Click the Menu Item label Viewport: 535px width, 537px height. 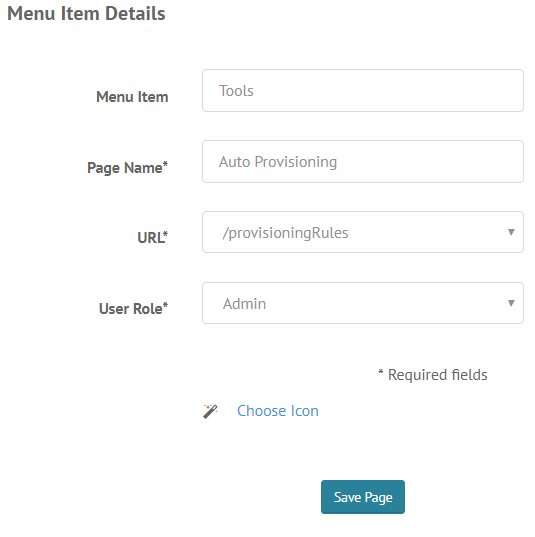pyautogui.click(x=132, y=97)
